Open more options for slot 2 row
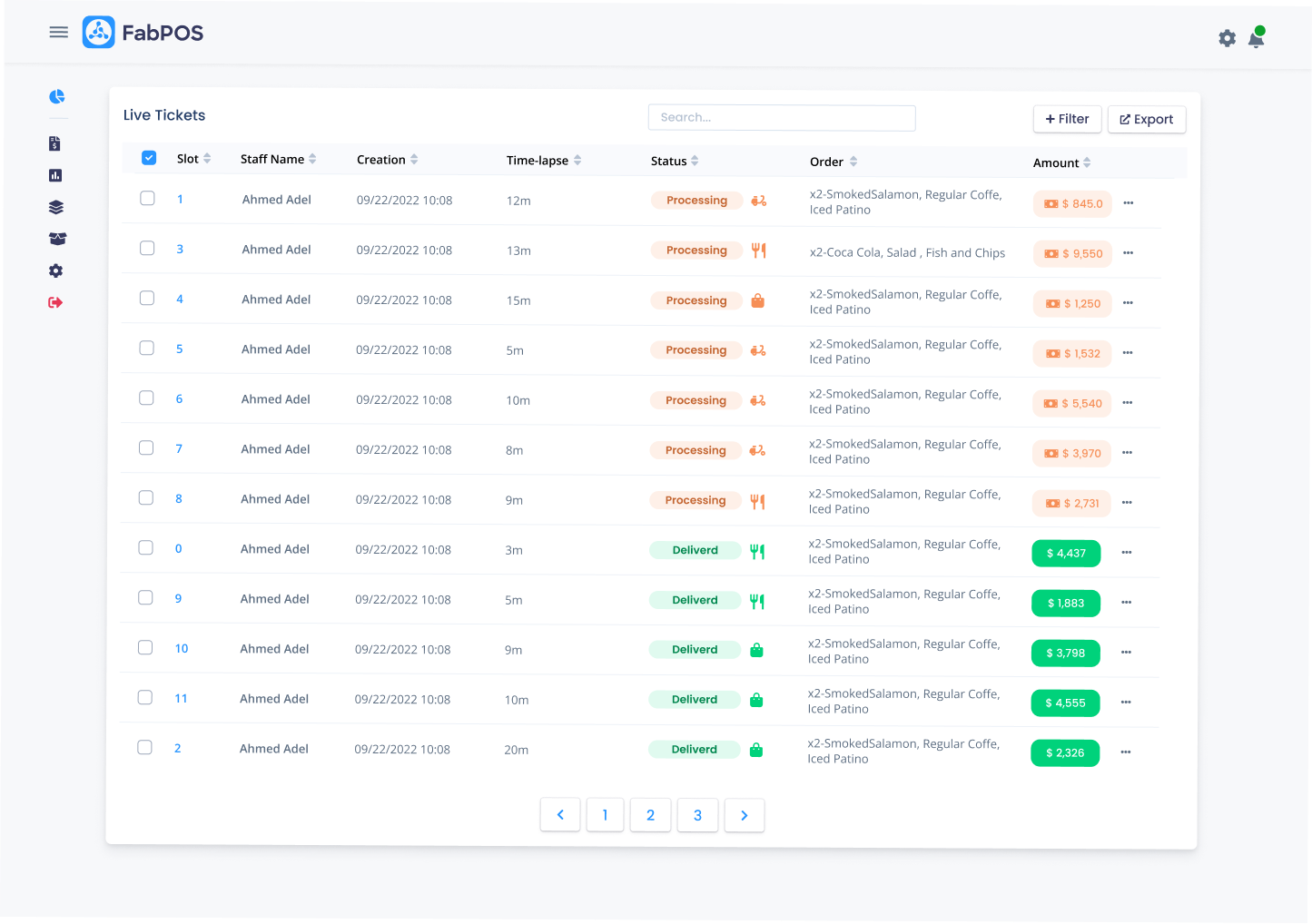 [1126, 752]
